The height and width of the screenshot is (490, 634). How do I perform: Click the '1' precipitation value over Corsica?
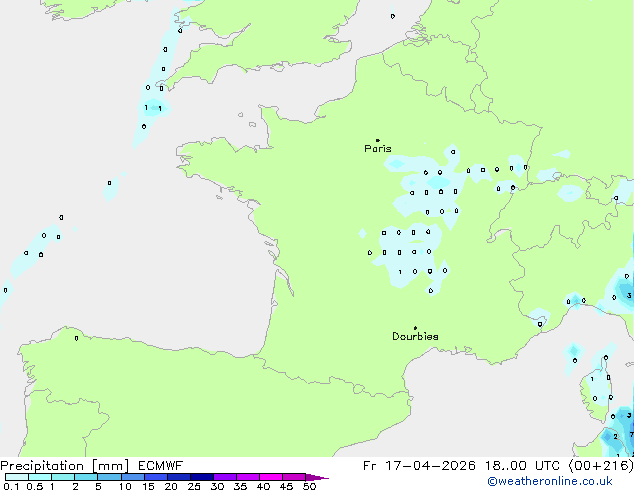[x=592, y=379]
